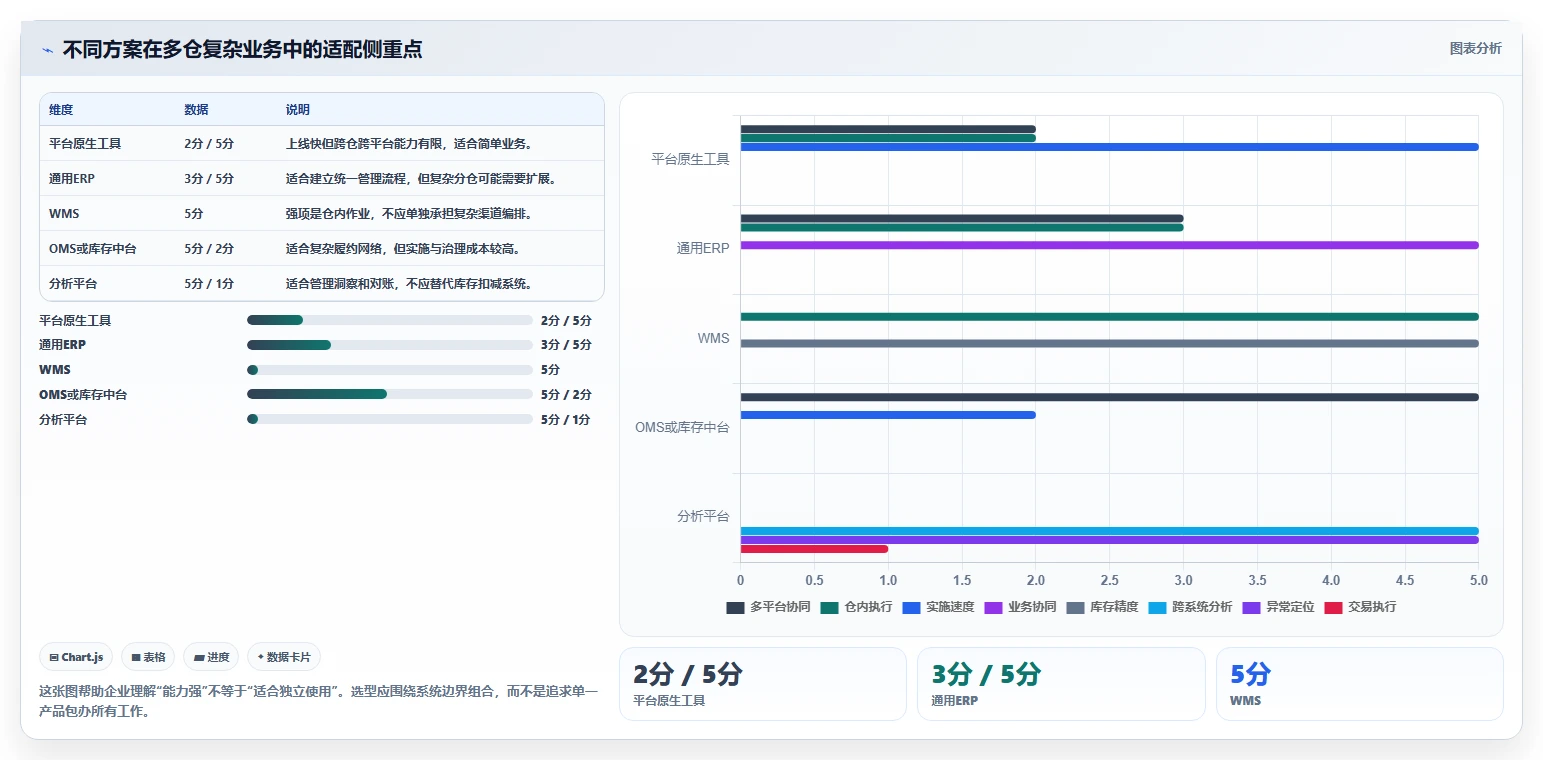Toggle the 跨系统分析 legend entry
The height and width of the screenshot is (760, 1543).
coord(1190,607)
